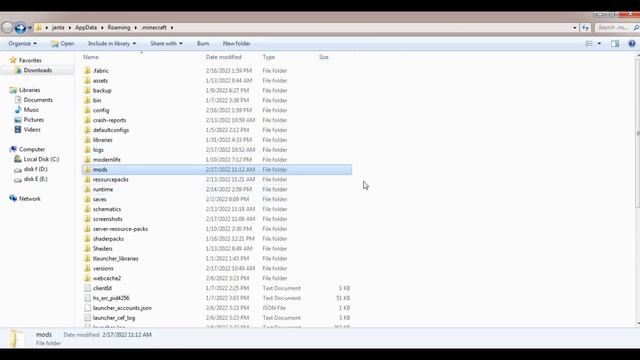Select the shaderpacks folder icon
The height and width of the screenshot is (360, 640).
coord(87,239)
